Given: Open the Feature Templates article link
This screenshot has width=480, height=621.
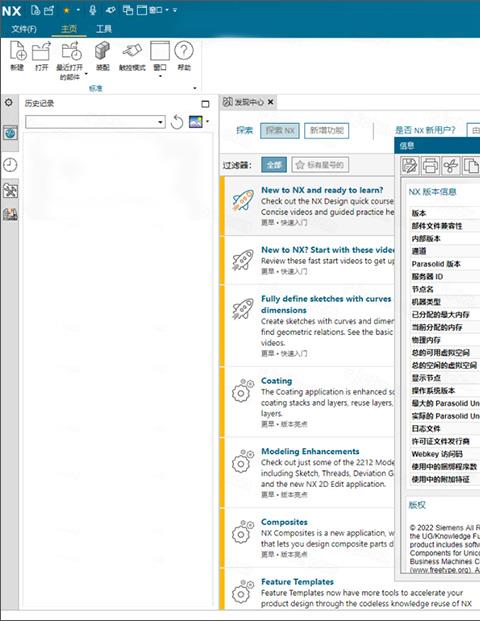Looking at the screenshot, I should [x=297, y=582].
